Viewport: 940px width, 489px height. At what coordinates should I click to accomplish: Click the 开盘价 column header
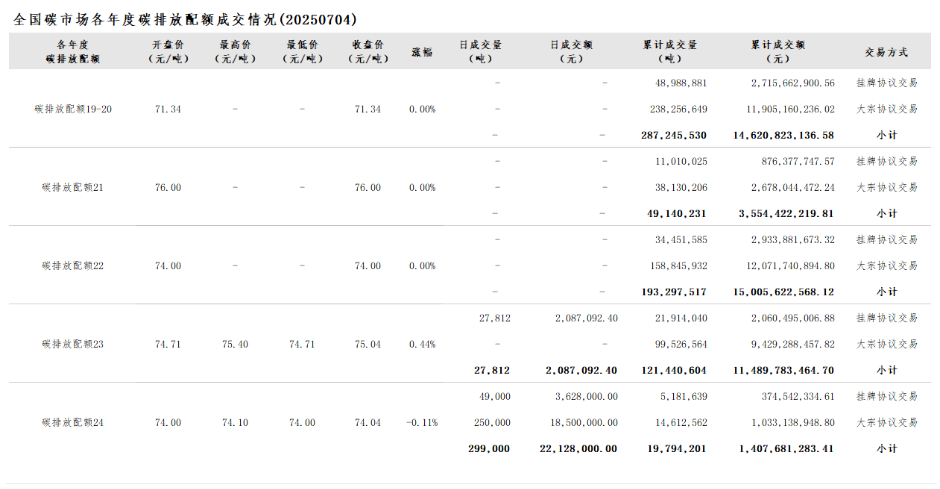point(168,52)
